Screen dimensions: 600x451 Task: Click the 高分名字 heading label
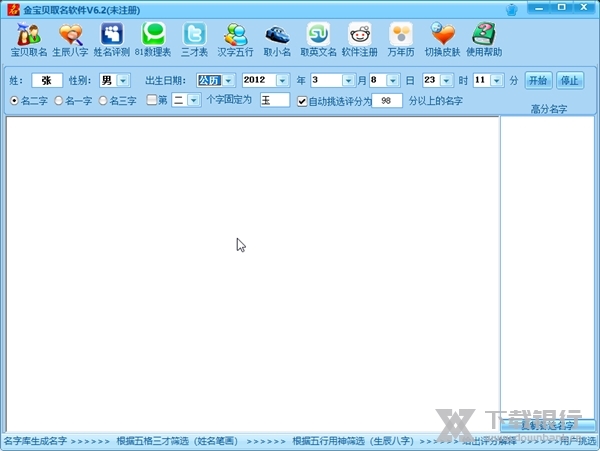click(548, 109)
